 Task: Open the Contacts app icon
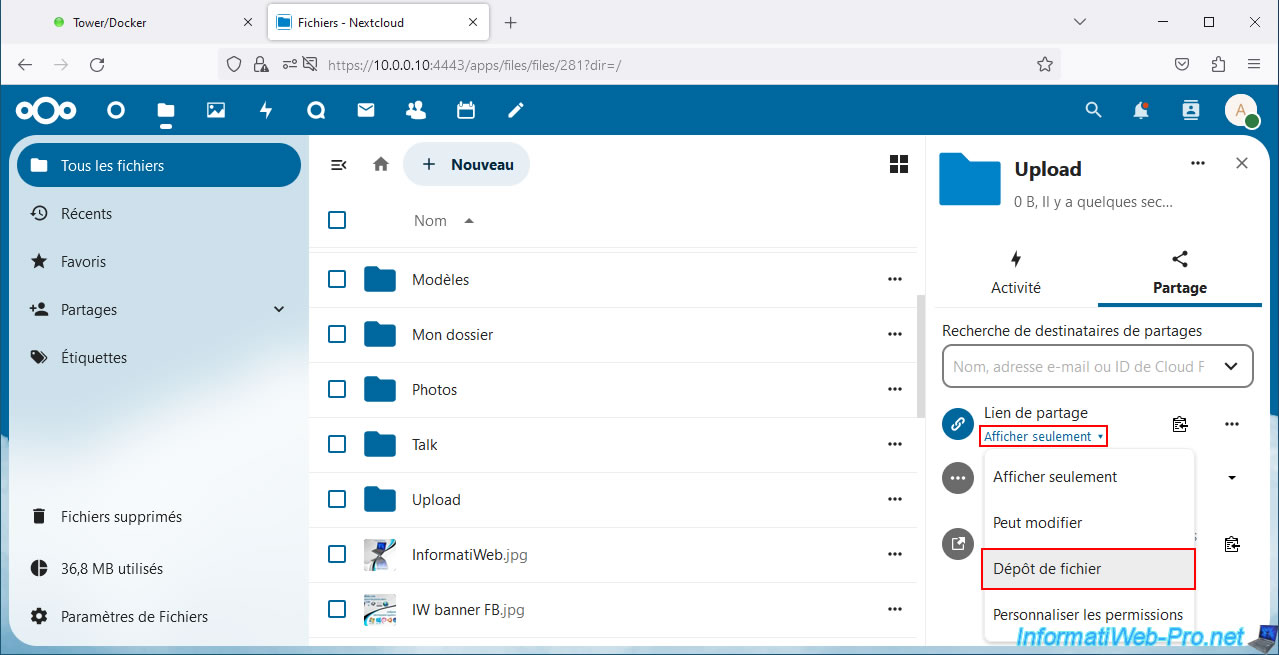coord(416,111)
